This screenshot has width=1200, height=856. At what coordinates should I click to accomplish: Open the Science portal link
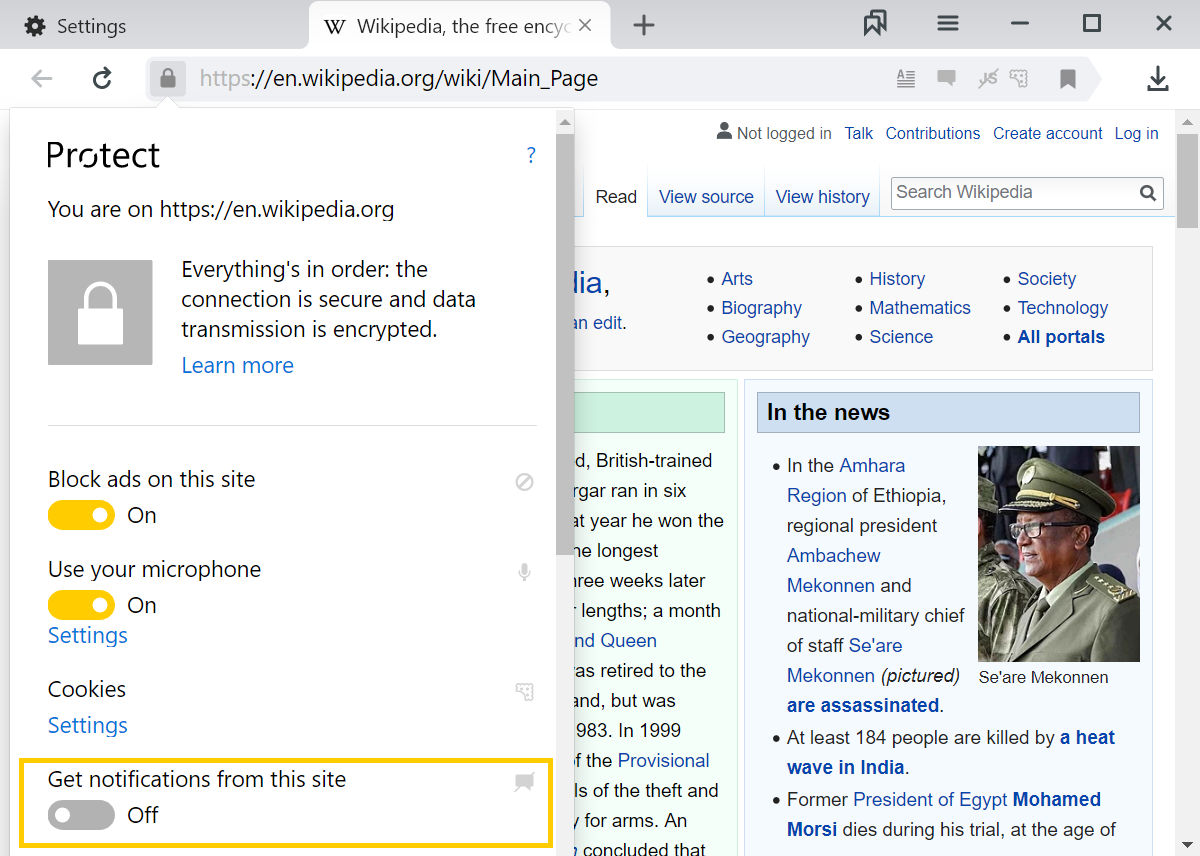click(x=901, y=337)
